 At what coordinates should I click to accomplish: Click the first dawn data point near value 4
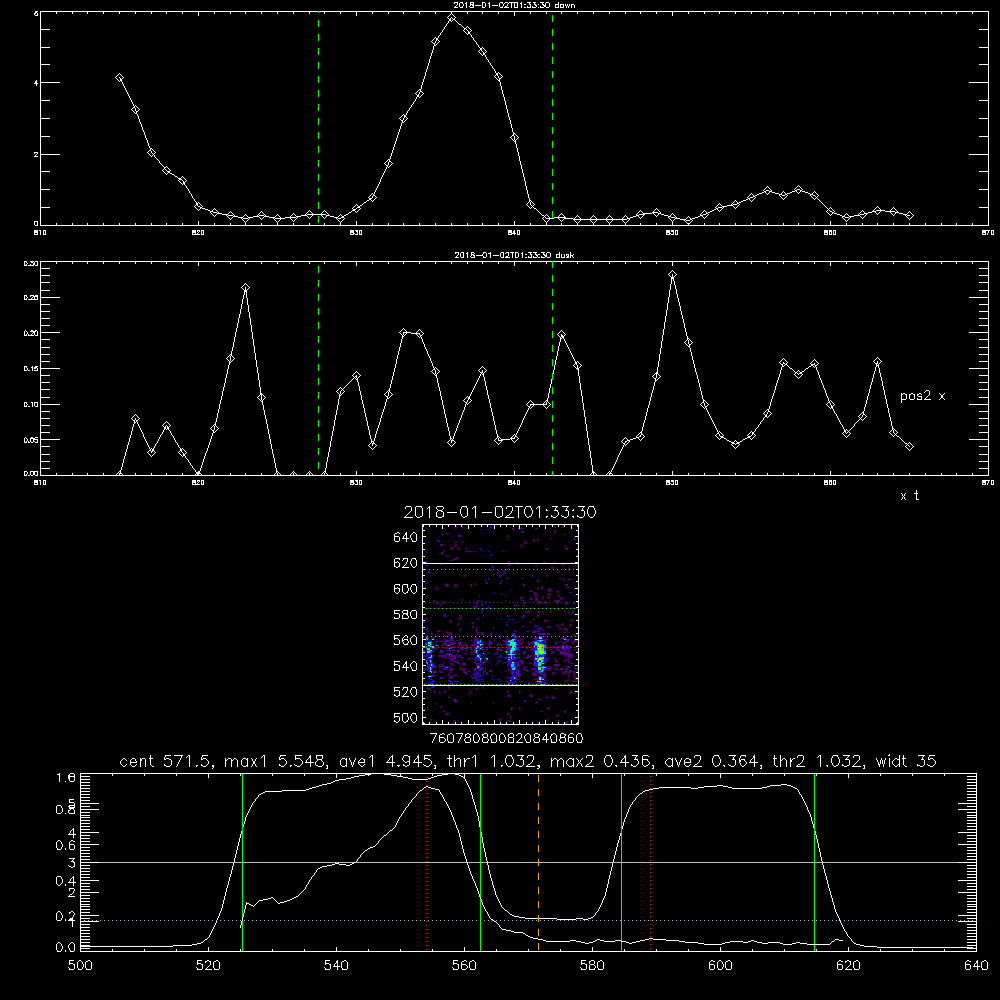click(x=119, y=77)
